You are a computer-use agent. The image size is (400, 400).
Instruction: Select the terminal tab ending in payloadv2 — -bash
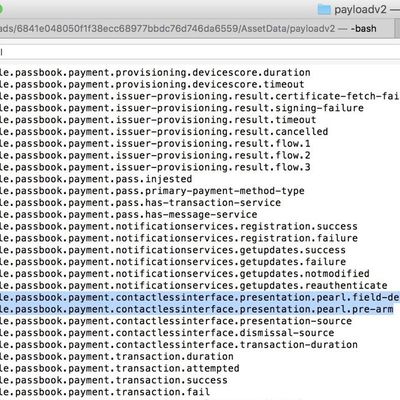(197, 29)
